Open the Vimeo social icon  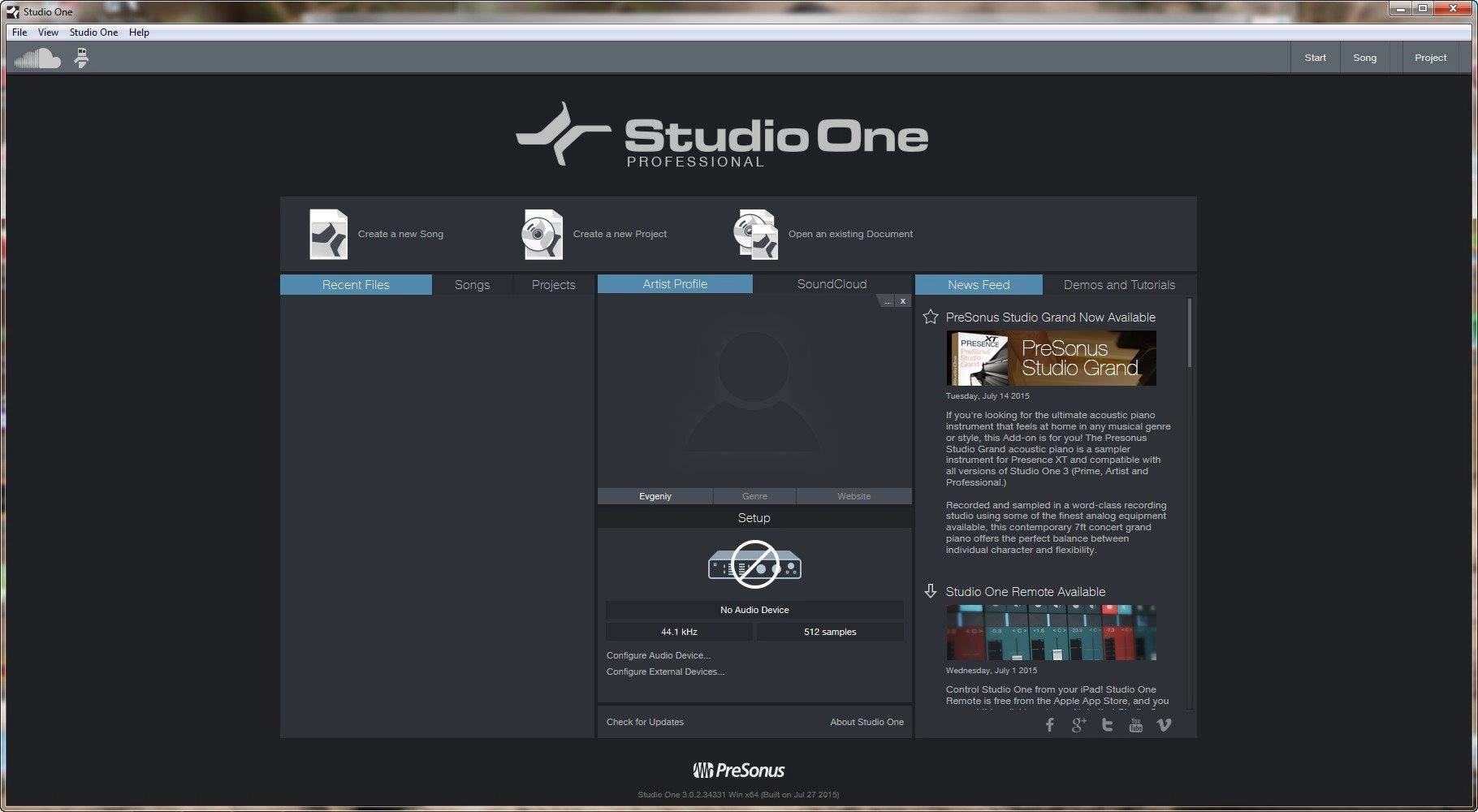[1164, 725]
